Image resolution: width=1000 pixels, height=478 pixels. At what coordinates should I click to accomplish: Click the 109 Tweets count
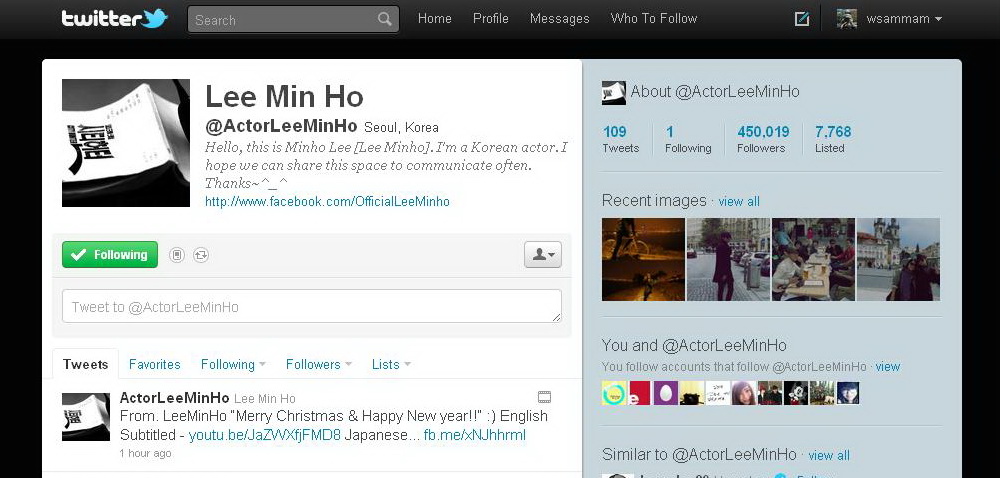tap(621, 139)
